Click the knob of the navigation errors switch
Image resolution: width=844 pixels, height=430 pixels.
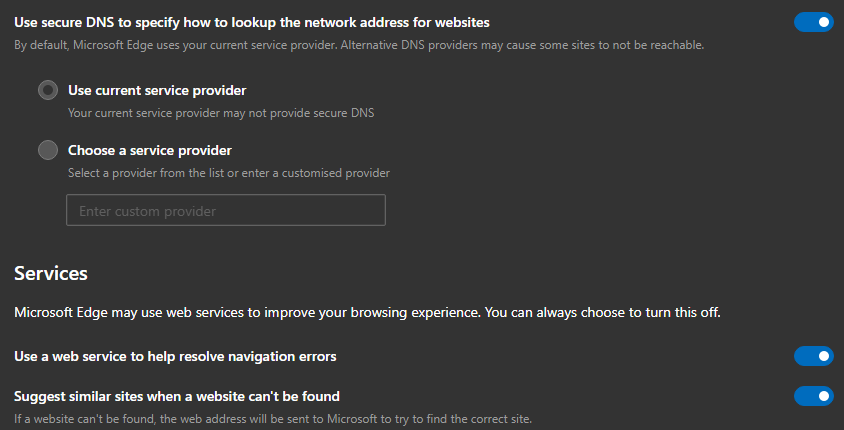[x=823, y=356]
